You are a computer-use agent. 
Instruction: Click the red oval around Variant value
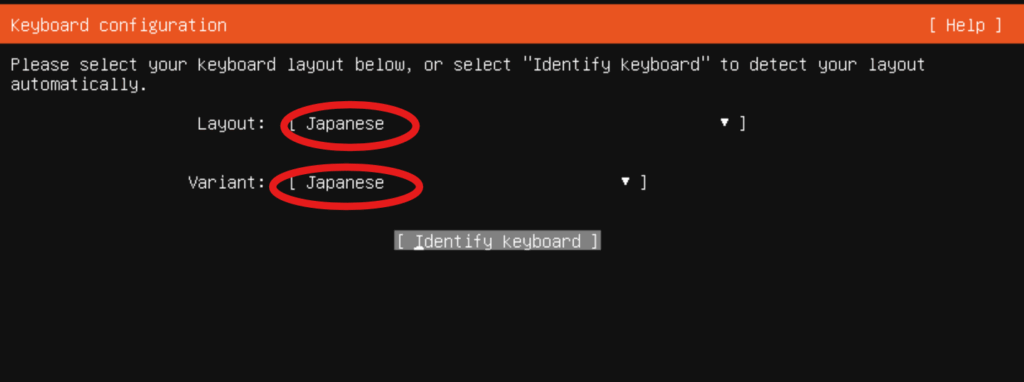[x=346, y=185]
